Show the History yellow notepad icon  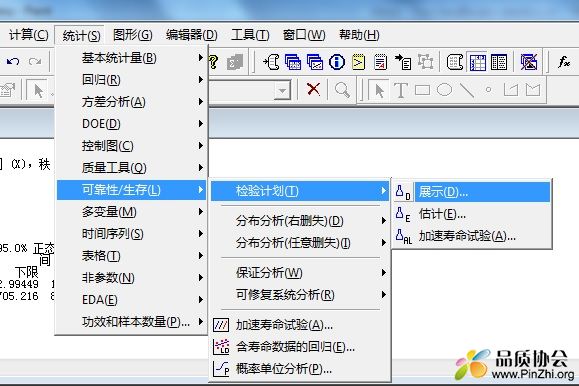point(358,62)
